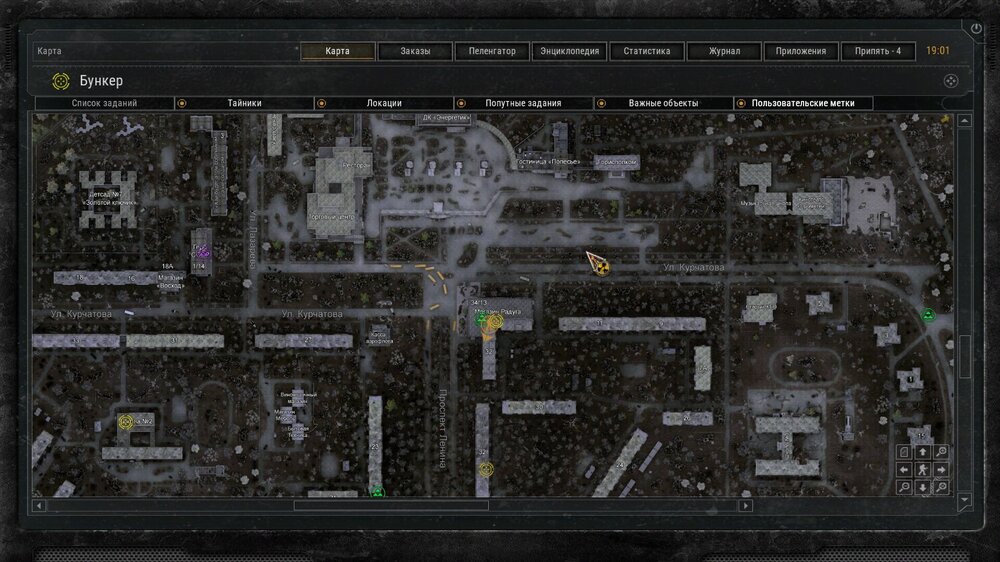Switch to the Пеленгатор tab
The height and width of the screenshot is (562, 1000).
(x=492, y=51)
